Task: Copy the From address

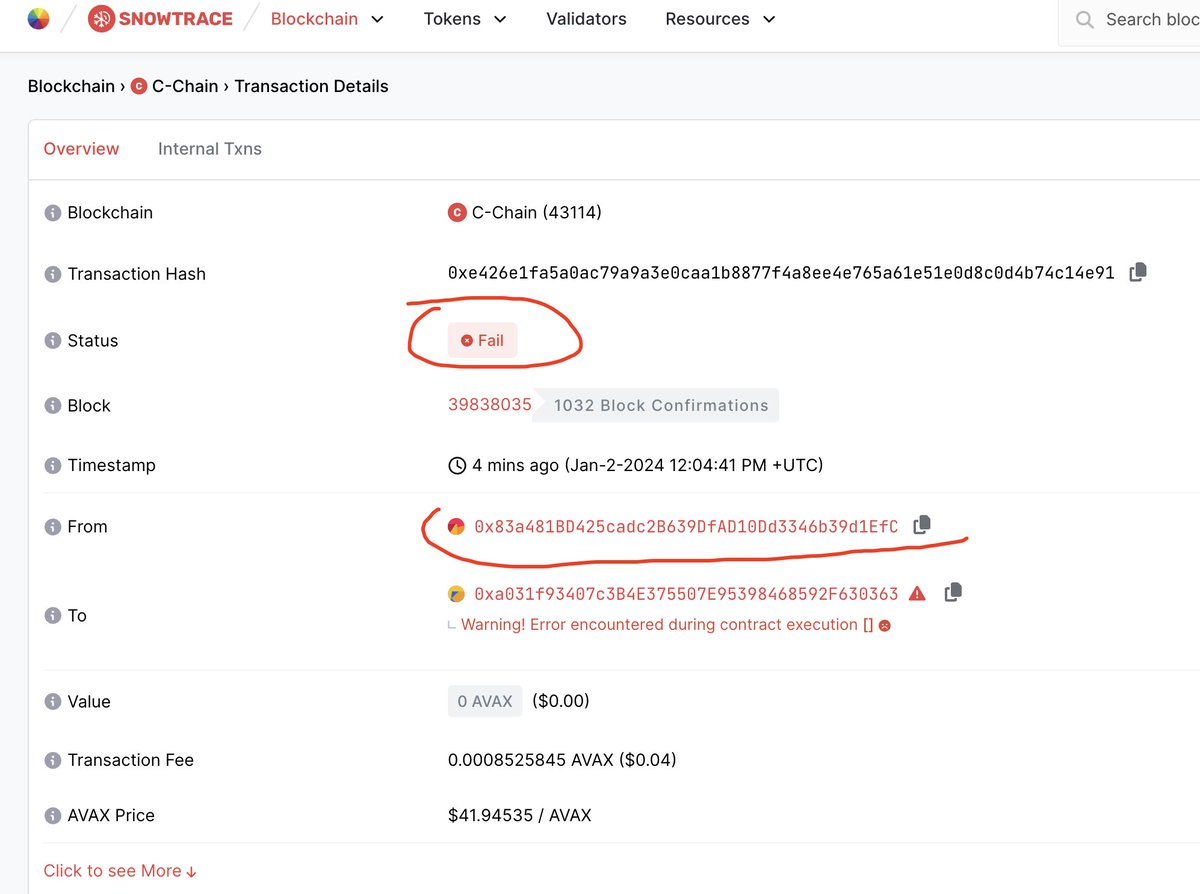Action: tap(922, 525)
